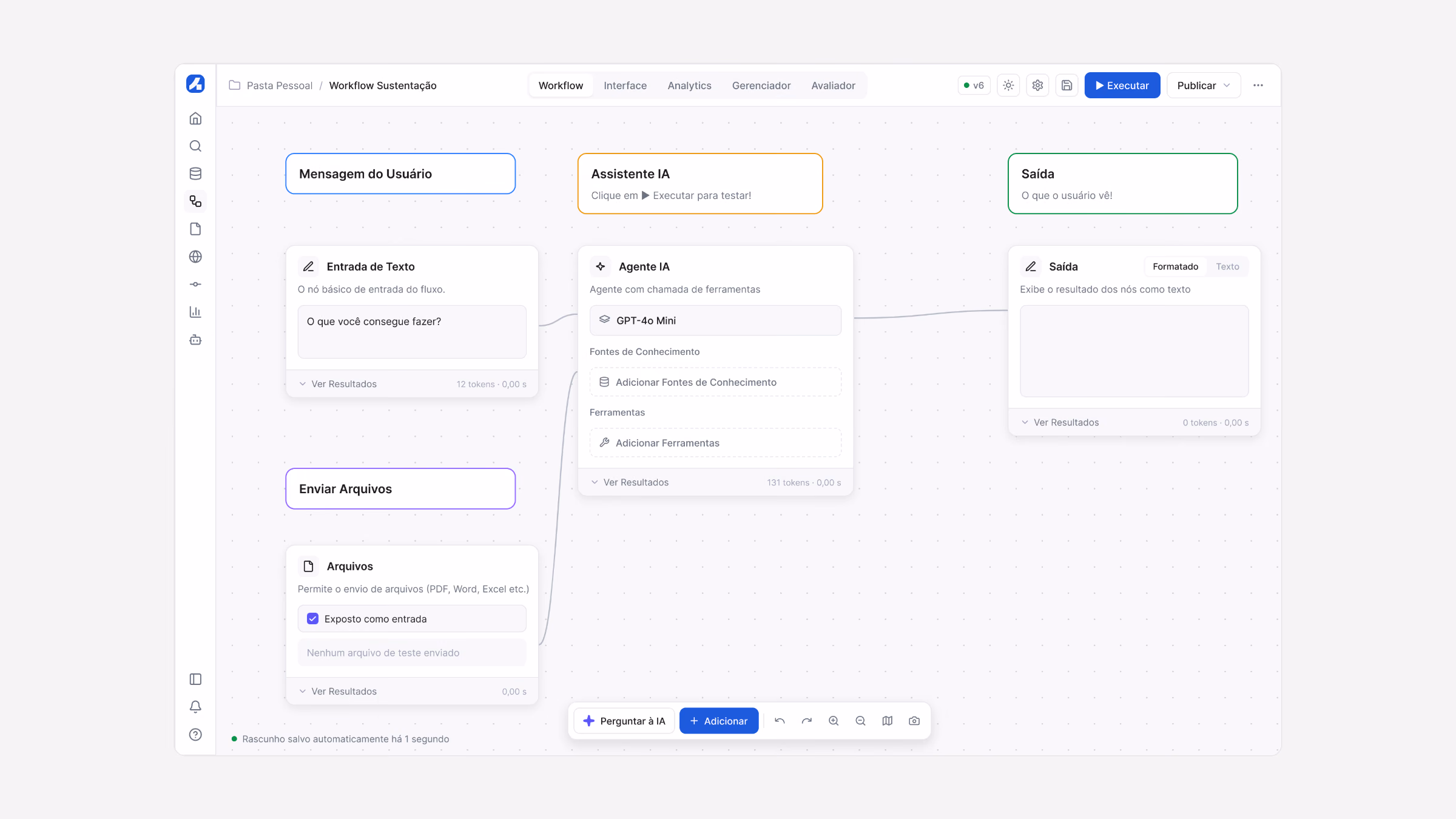The width and height of the screenshot is (1456, 819).
Task: Open the Publicar dropdown
Action: click(x=1204, y=86)
